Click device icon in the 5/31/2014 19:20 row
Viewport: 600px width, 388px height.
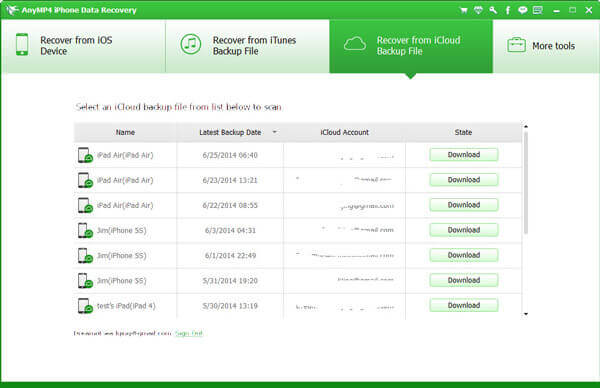click(x=85, y=281)
